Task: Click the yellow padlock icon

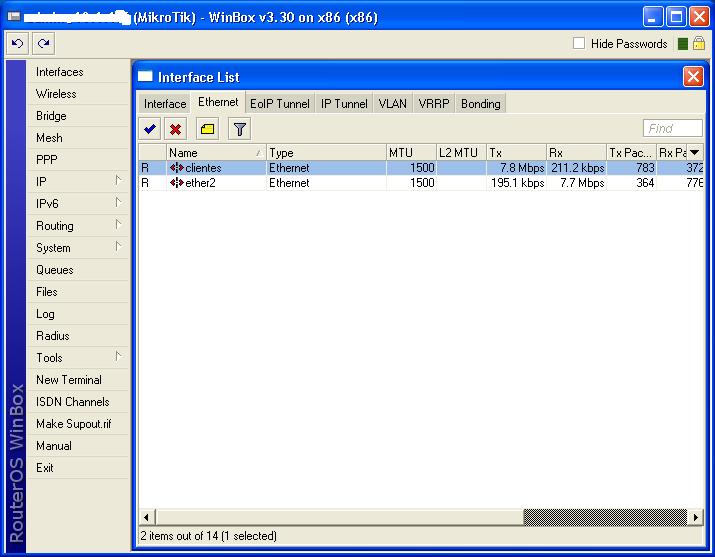Action: 699,44
